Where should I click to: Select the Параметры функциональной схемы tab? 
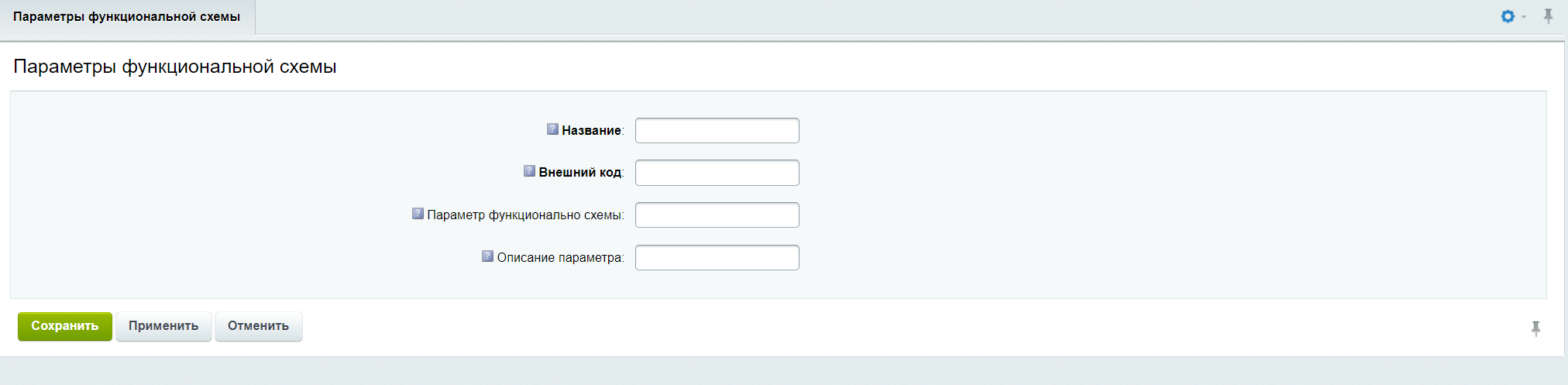(127, 17)
